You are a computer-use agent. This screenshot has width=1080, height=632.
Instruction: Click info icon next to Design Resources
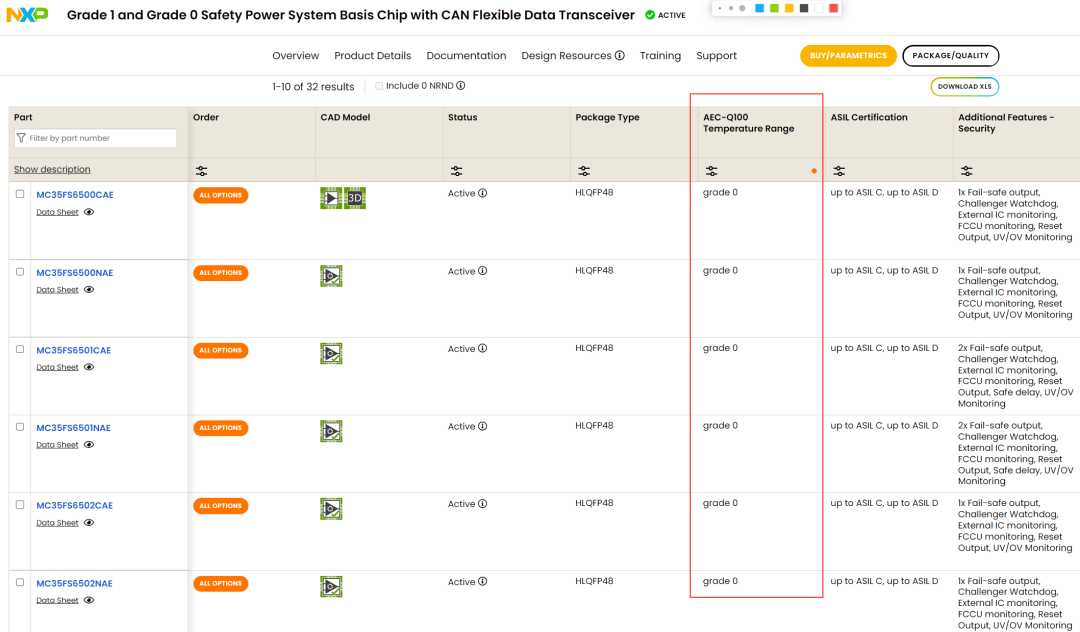click(x=620, y=55)
